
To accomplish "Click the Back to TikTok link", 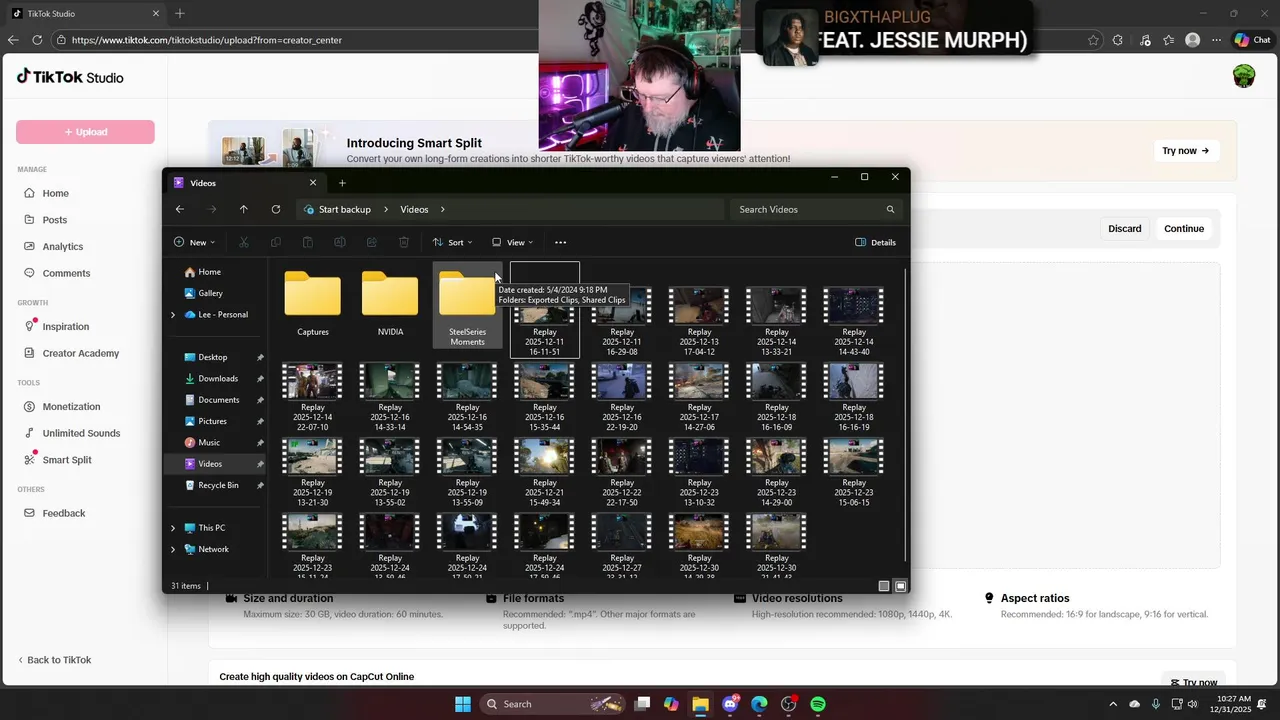I will click(54, 660).
